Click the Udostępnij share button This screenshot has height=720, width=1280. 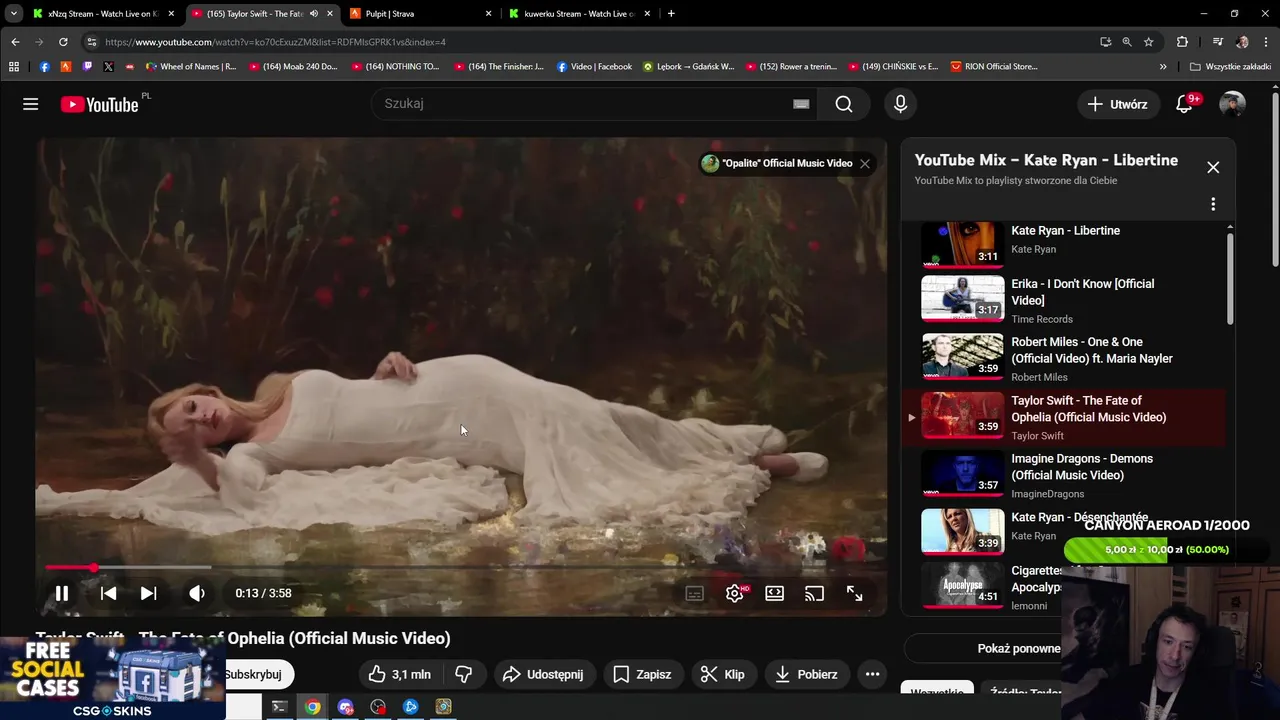tap(543, 674)
